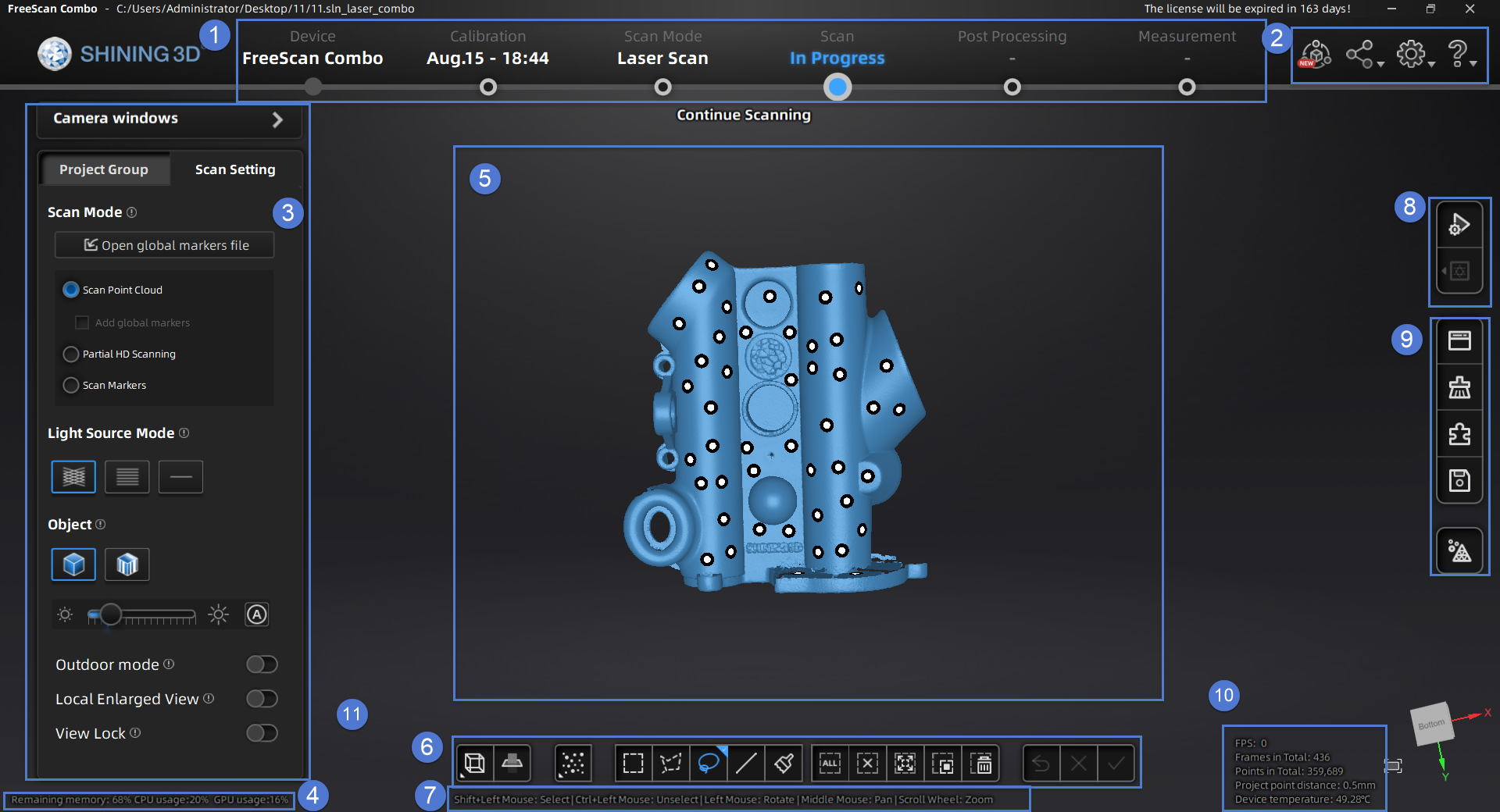The image size is (1500, 812).
Task: Open global markers file
Action: pos(164,244)
